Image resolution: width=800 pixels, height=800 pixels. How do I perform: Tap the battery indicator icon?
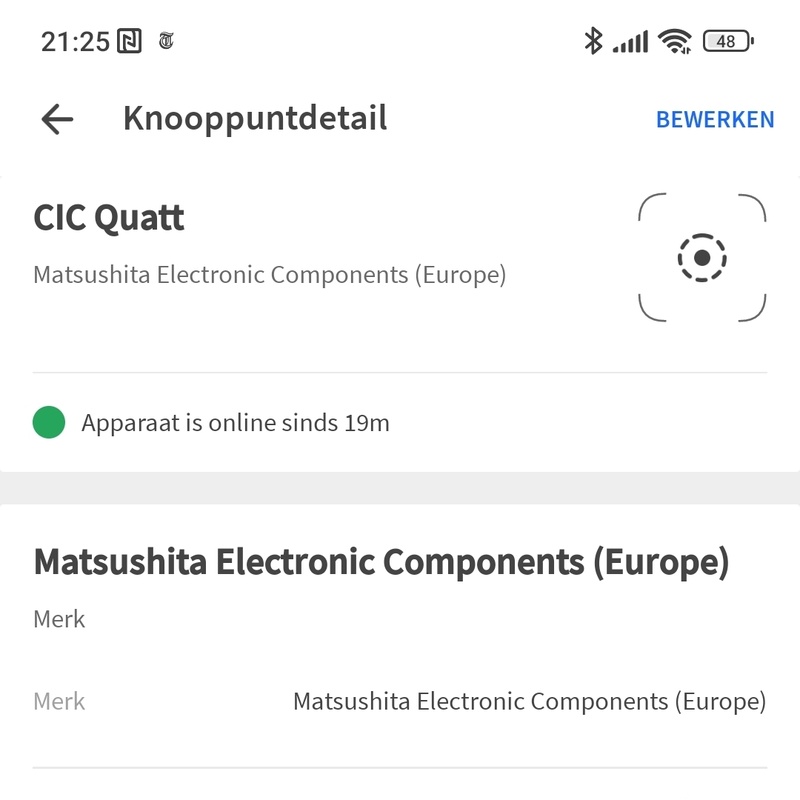tap(728, 41)
